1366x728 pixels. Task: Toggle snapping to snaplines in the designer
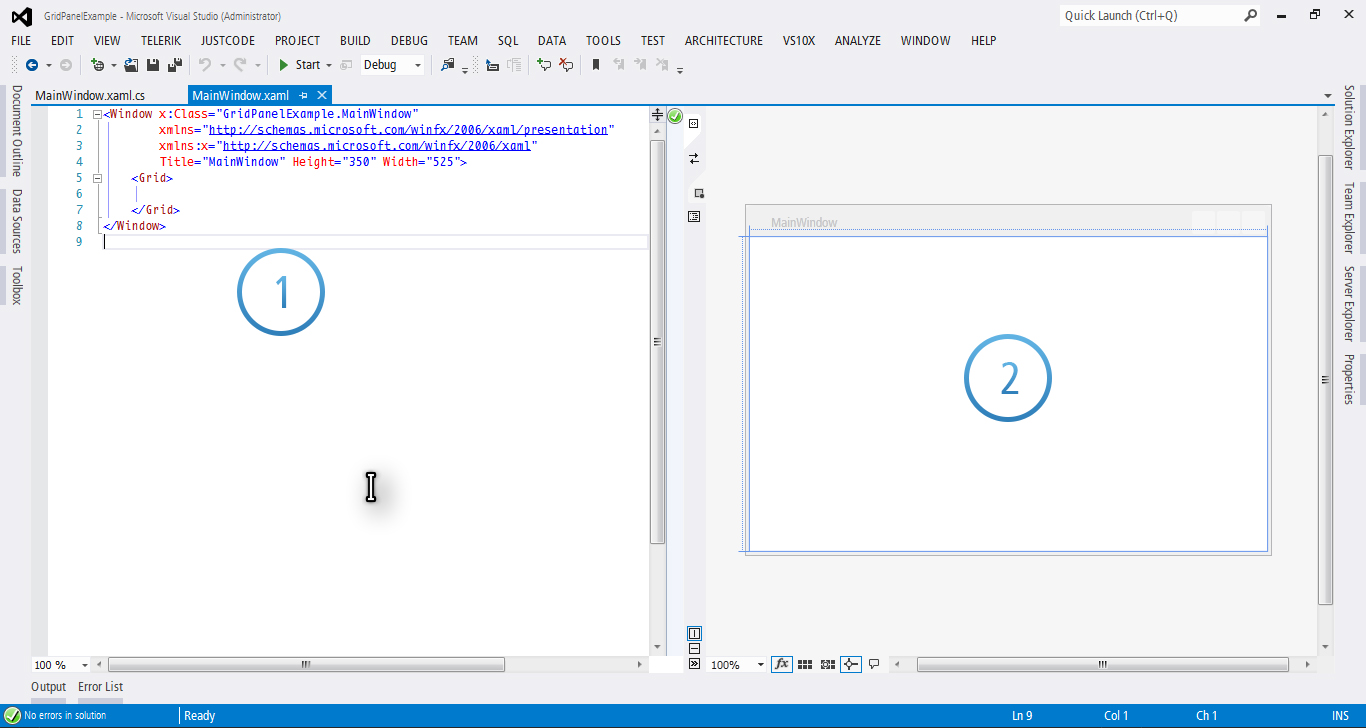click(x=850, y=664)
